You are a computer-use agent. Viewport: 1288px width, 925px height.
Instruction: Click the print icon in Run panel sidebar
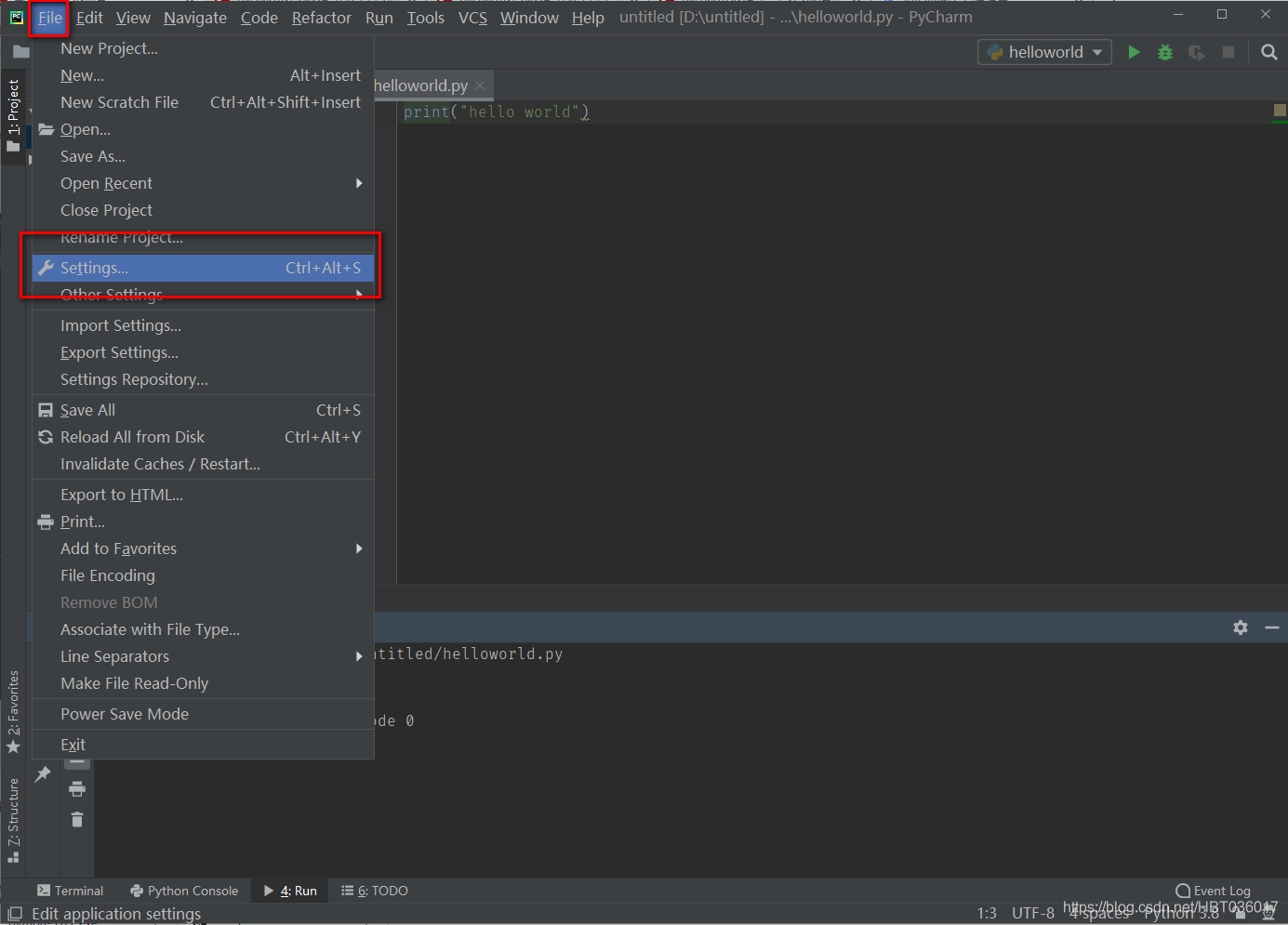[77, 789]
